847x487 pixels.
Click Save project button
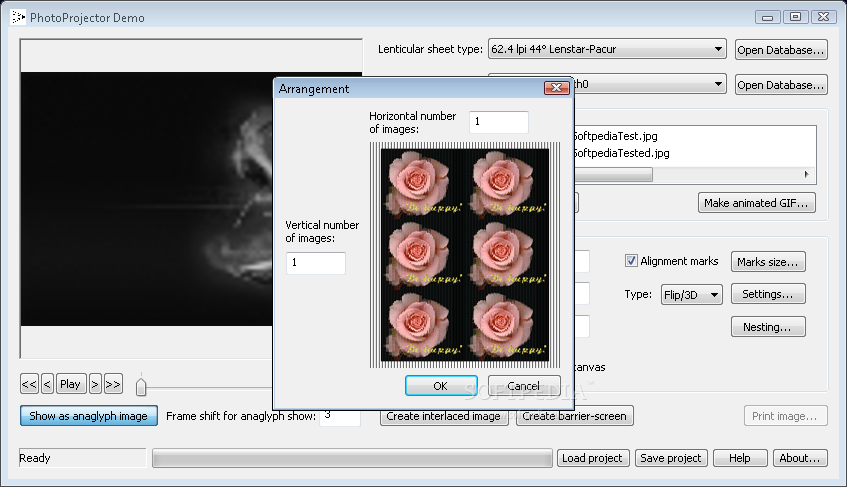click(671, 458)
